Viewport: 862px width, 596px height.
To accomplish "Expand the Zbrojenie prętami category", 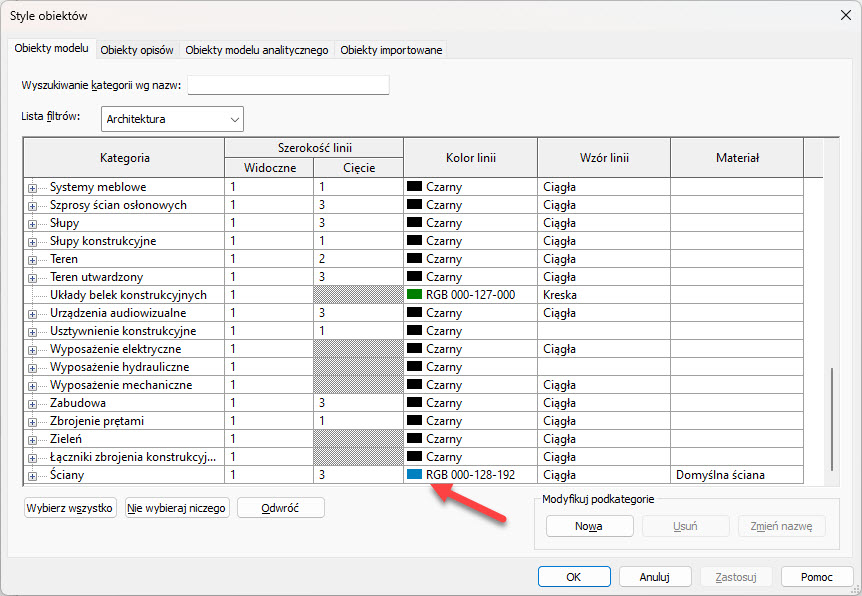I will pos(33,421).
